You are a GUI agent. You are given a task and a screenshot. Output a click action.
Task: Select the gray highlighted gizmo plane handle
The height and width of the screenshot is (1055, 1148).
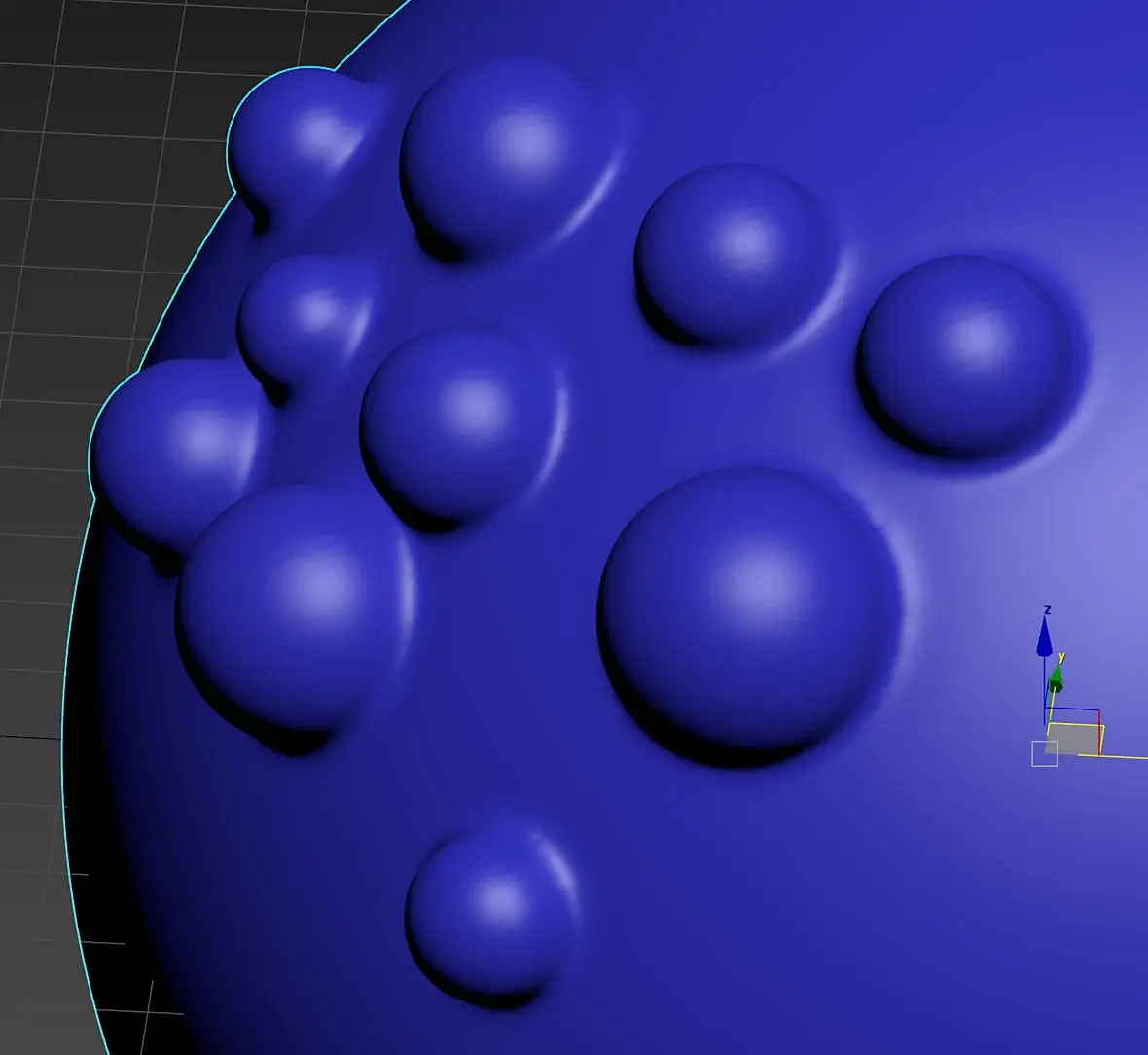click(x=1075, y=738)
